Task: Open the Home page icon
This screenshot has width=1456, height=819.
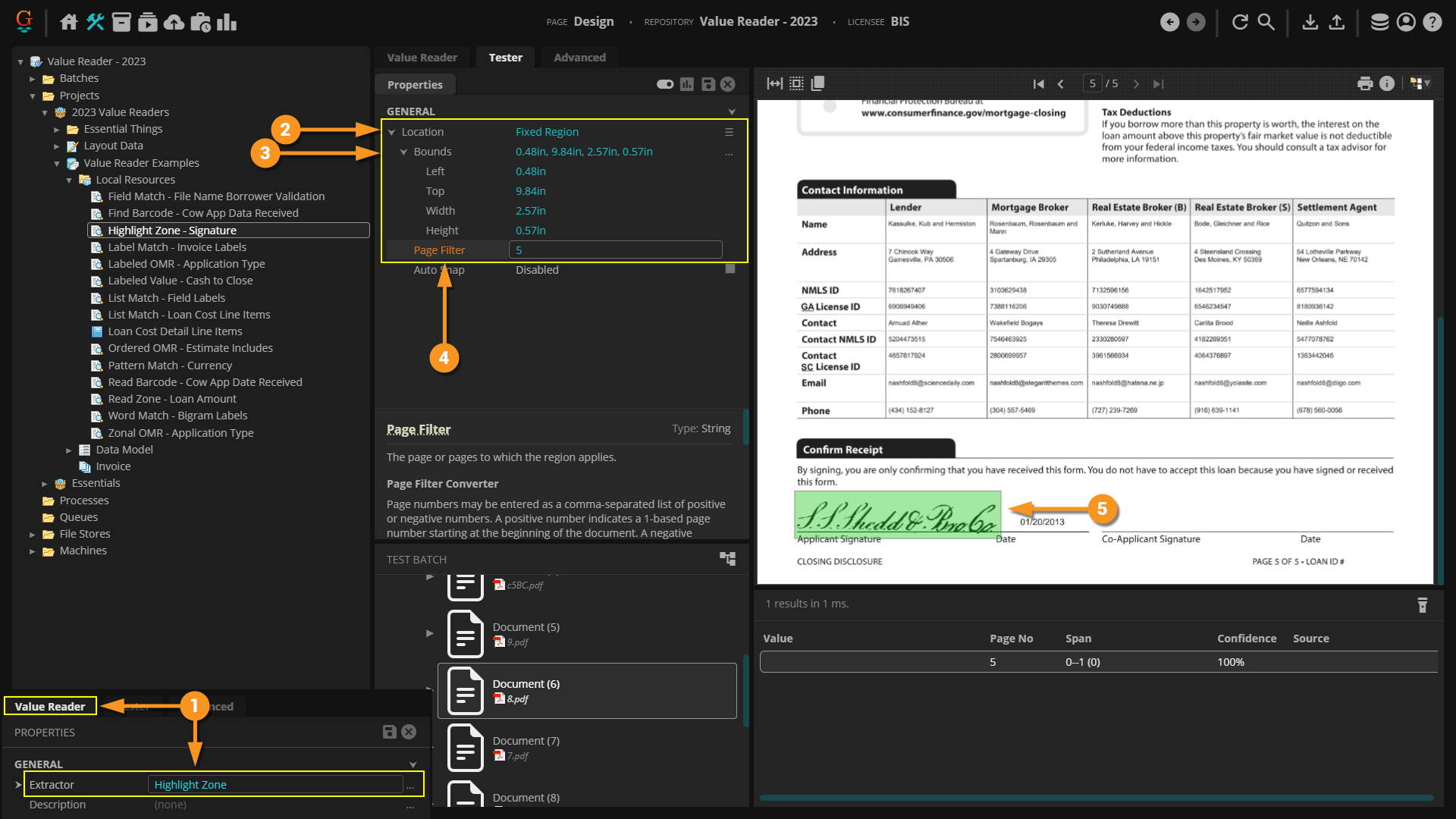Action: pos(69,22)
